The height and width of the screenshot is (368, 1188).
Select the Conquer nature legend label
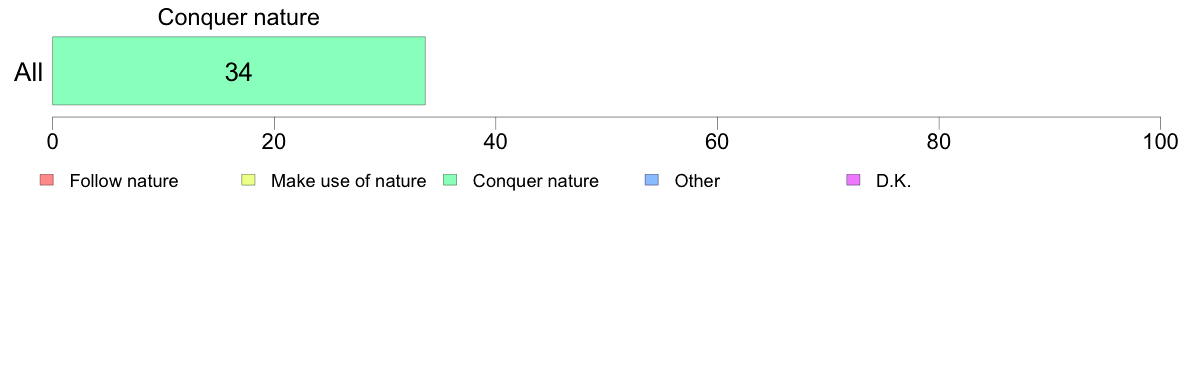tap(536, 181)
